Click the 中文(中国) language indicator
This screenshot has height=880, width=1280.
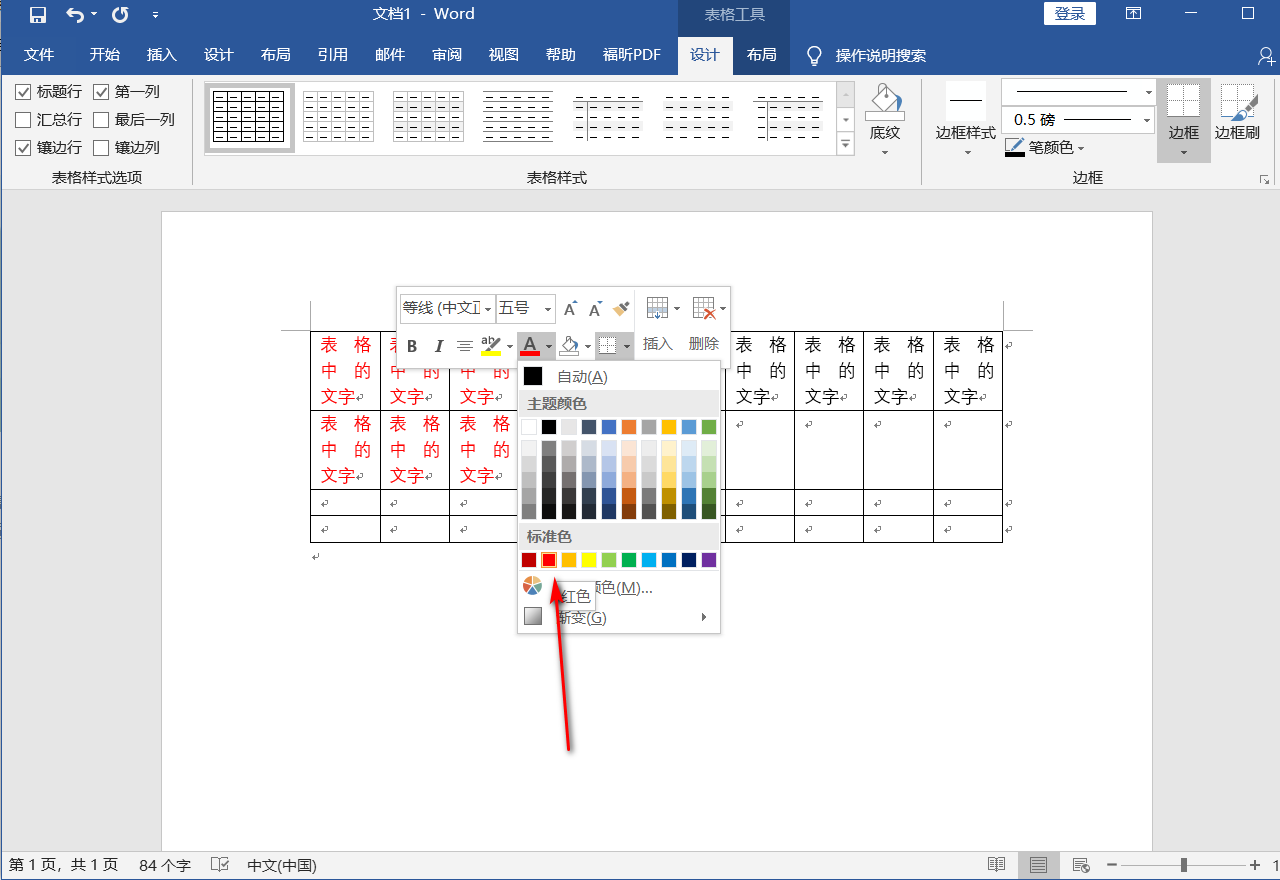(282, 865)
